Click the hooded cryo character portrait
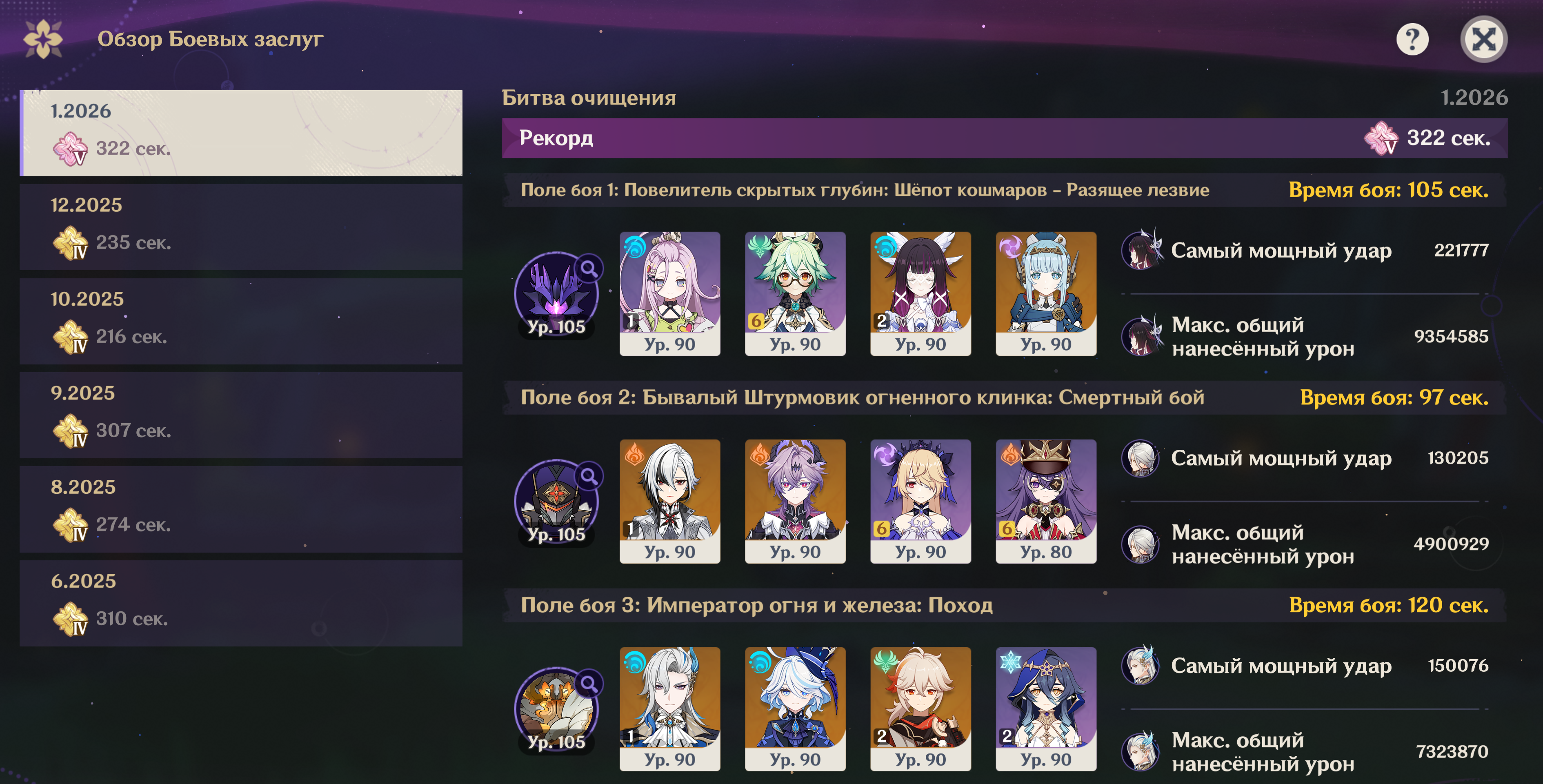The image size is (1543, 784). (x=1046, y=708)
